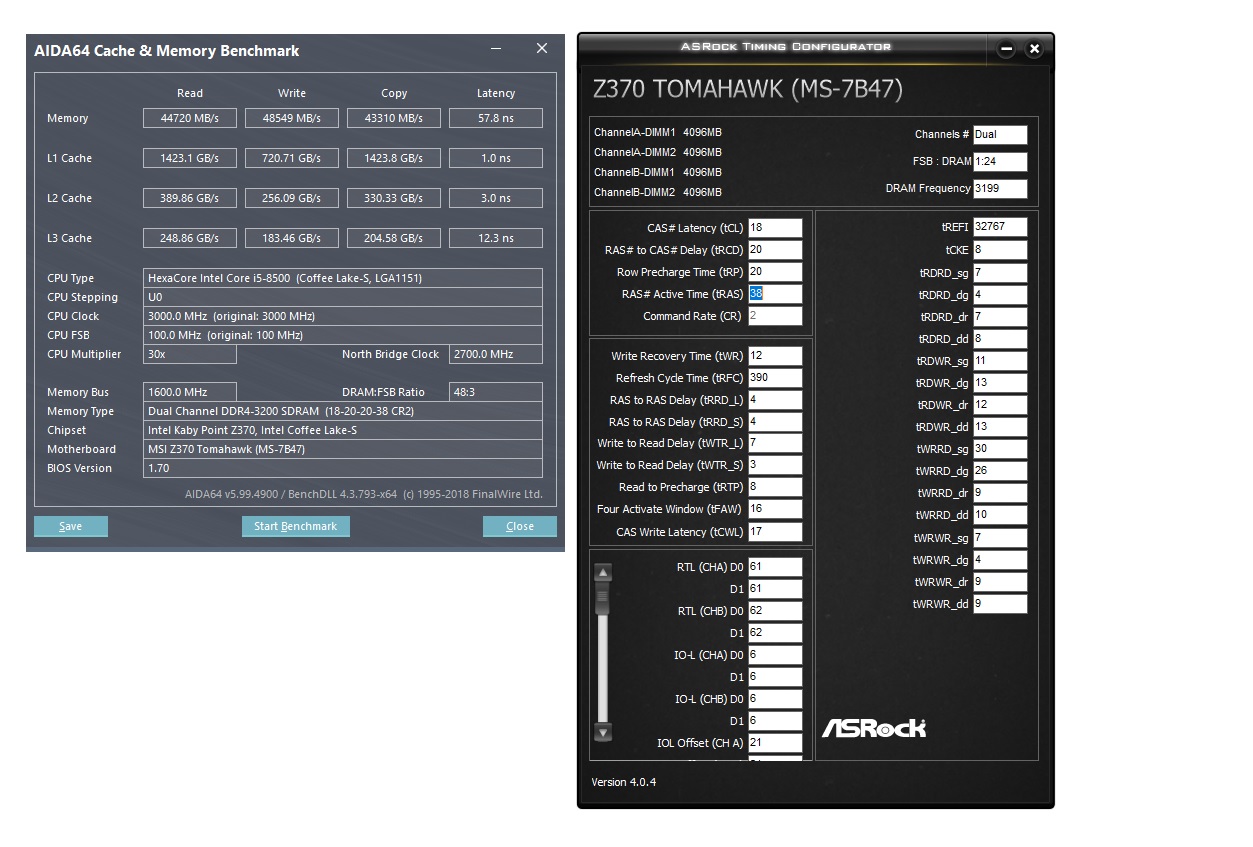Viewport: 1253px width, 847px height.
Task: Click the BIOS Version 1.70 field
Action: [343, 468]
